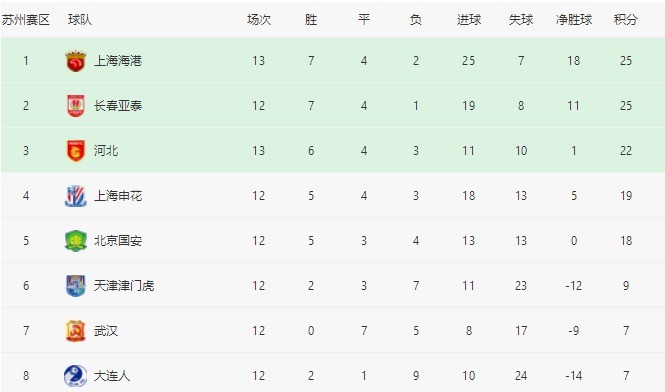Click the 场次 column header
The height and width of the screenshot is (392, 665).
tap(259, 20)
